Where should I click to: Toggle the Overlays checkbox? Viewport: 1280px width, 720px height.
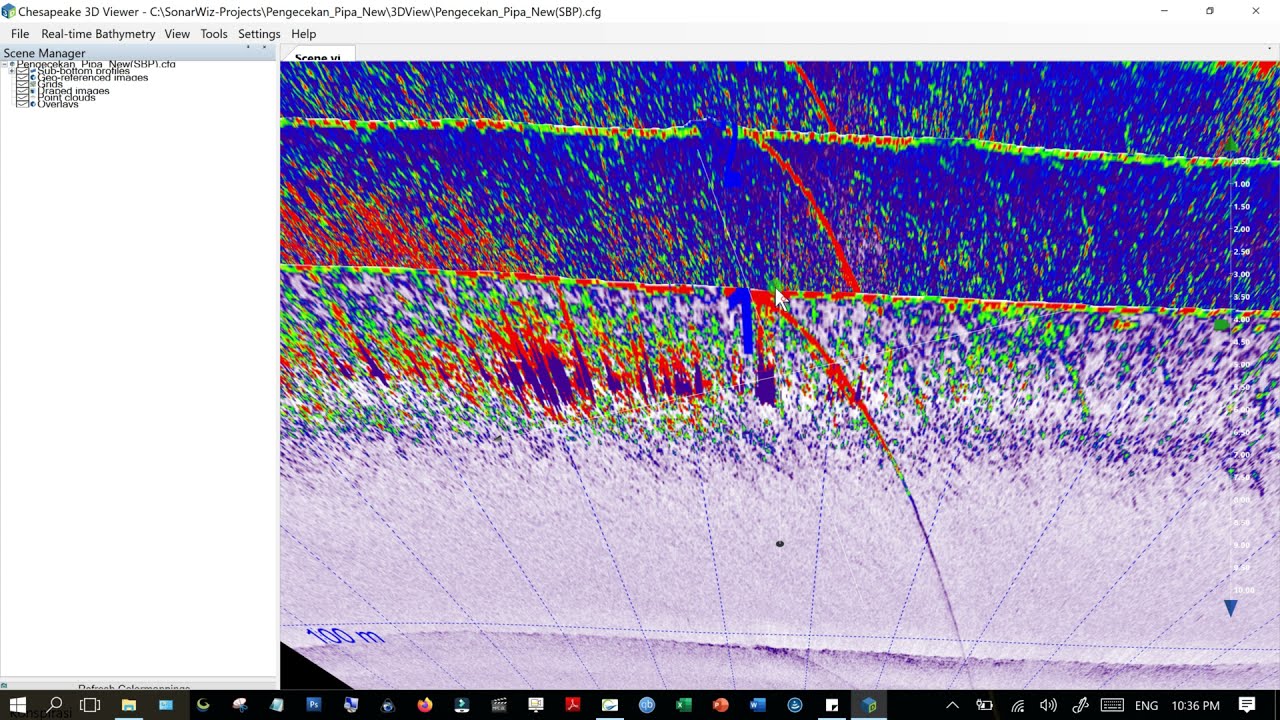click(x=23, y=104)
